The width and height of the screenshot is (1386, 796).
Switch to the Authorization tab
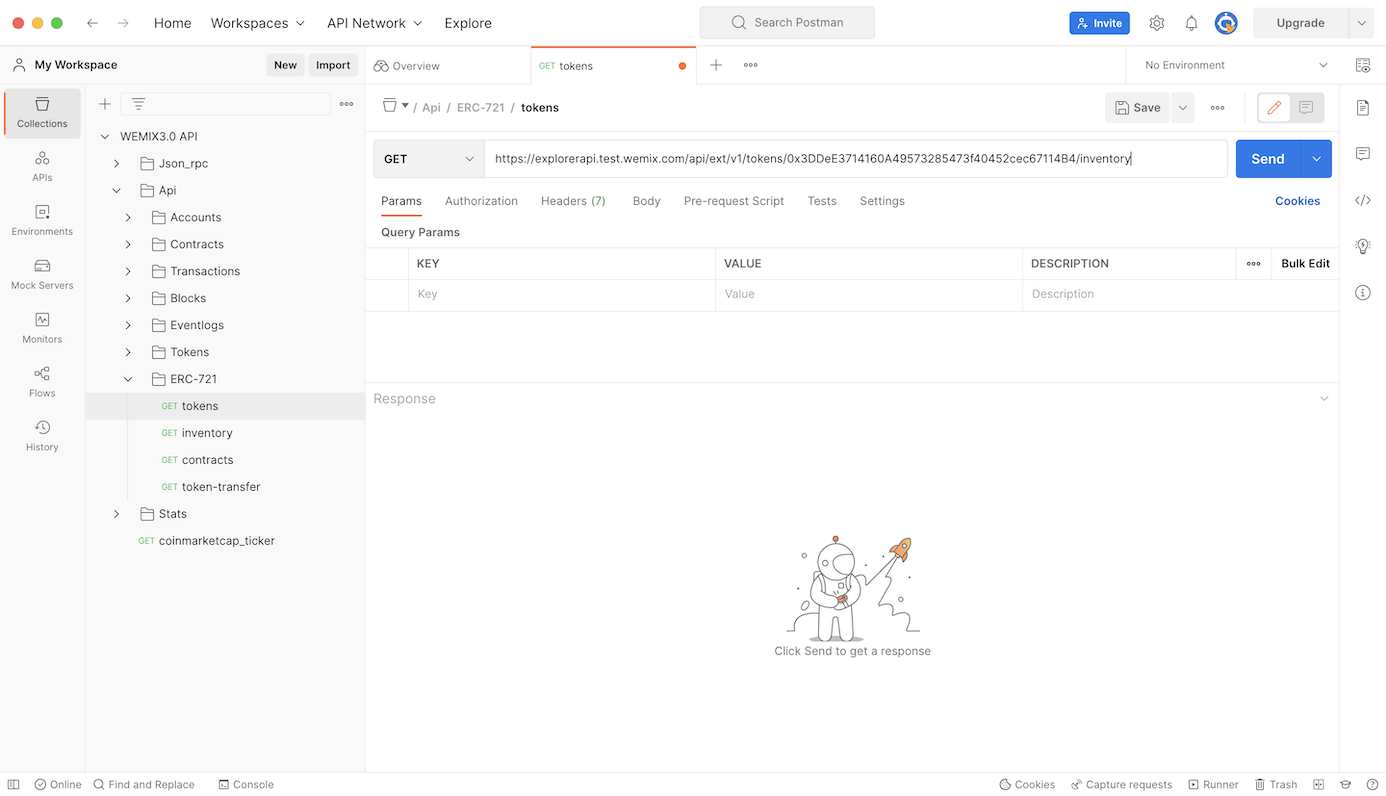[481, 201]
